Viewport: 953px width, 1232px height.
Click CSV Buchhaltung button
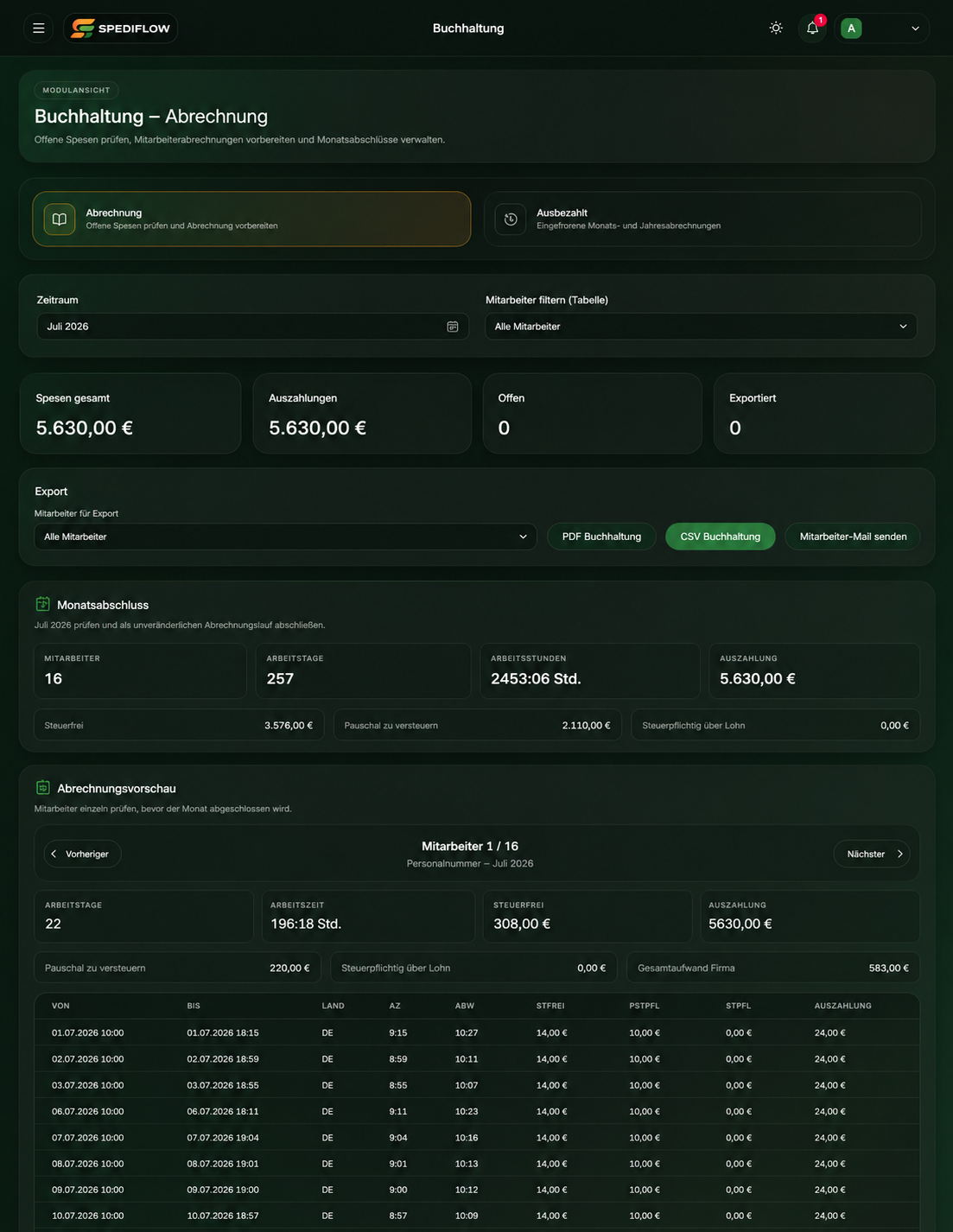(x=720, y=537)
